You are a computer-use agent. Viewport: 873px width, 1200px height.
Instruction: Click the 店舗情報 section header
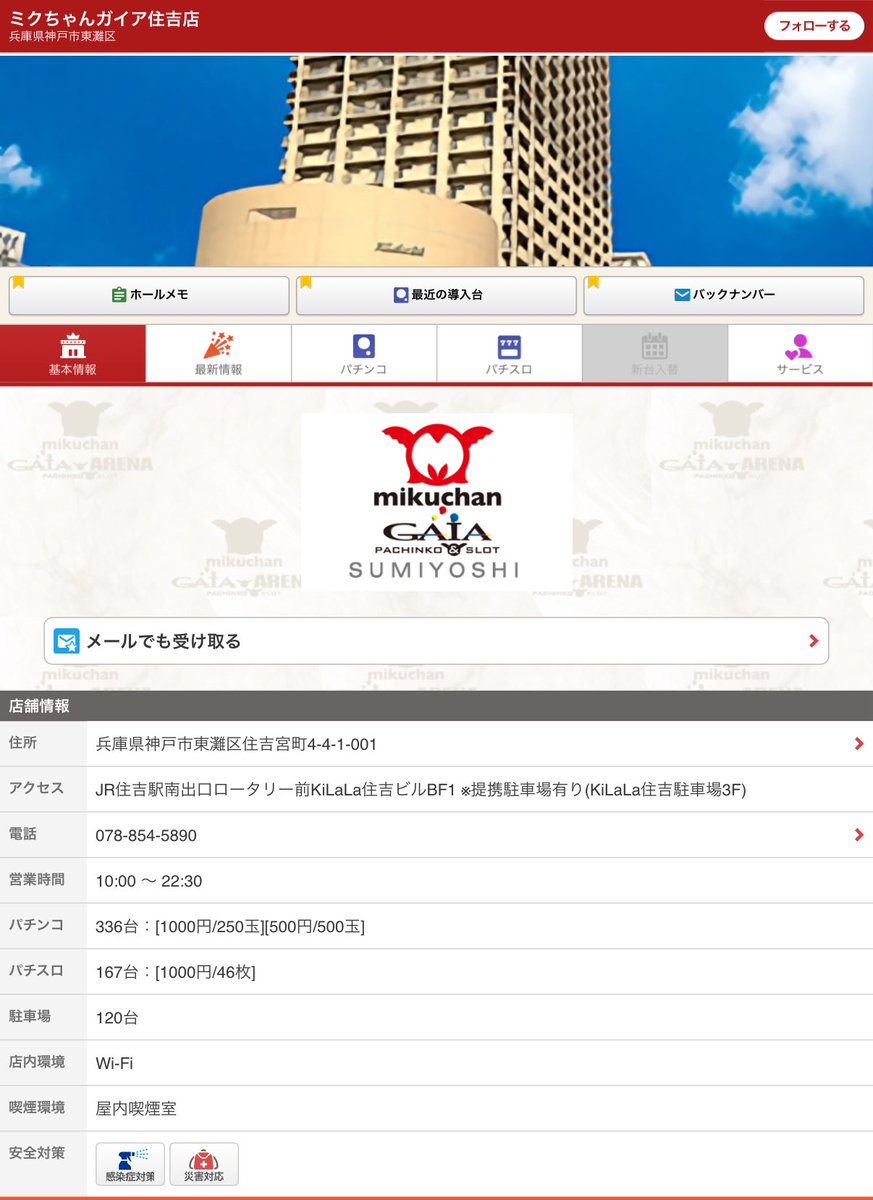tap(436, 706)
